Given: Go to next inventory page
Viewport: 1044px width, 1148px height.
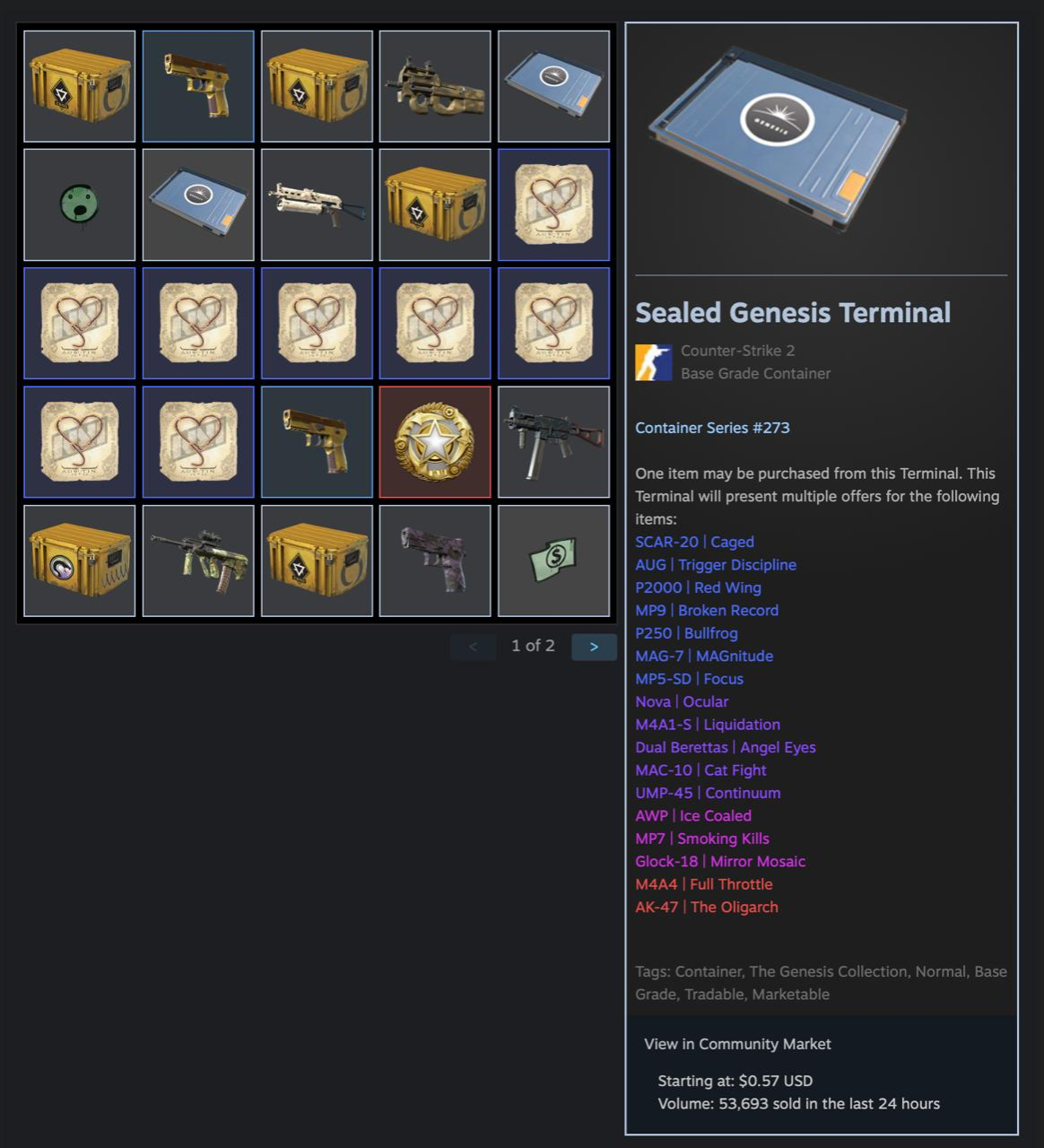Looking at the screenshot, I should coord(594,647).
